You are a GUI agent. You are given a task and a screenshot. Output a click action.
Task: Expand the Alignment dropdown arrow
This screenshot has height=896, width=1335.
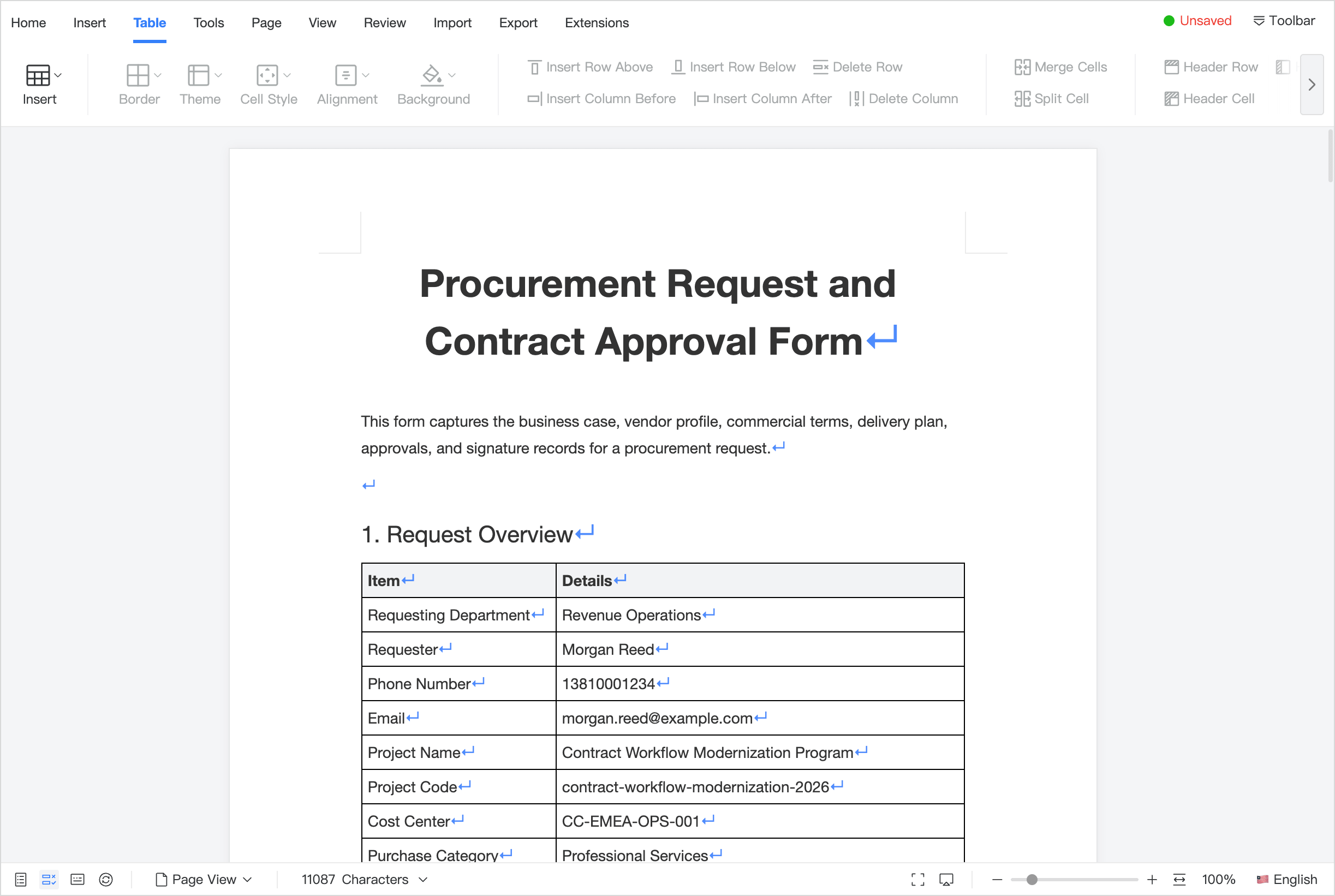(x=366, y=75)
